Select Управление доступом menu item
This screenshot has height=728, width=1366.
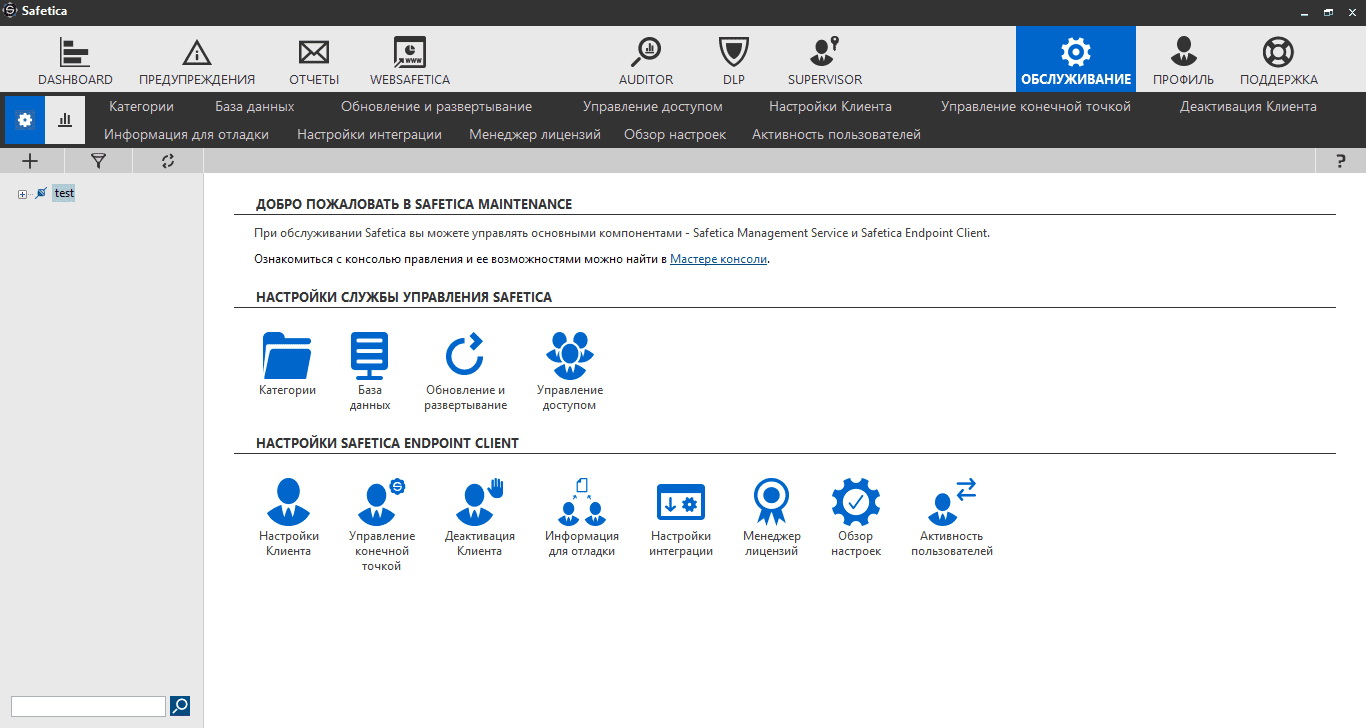pos(653,106)
